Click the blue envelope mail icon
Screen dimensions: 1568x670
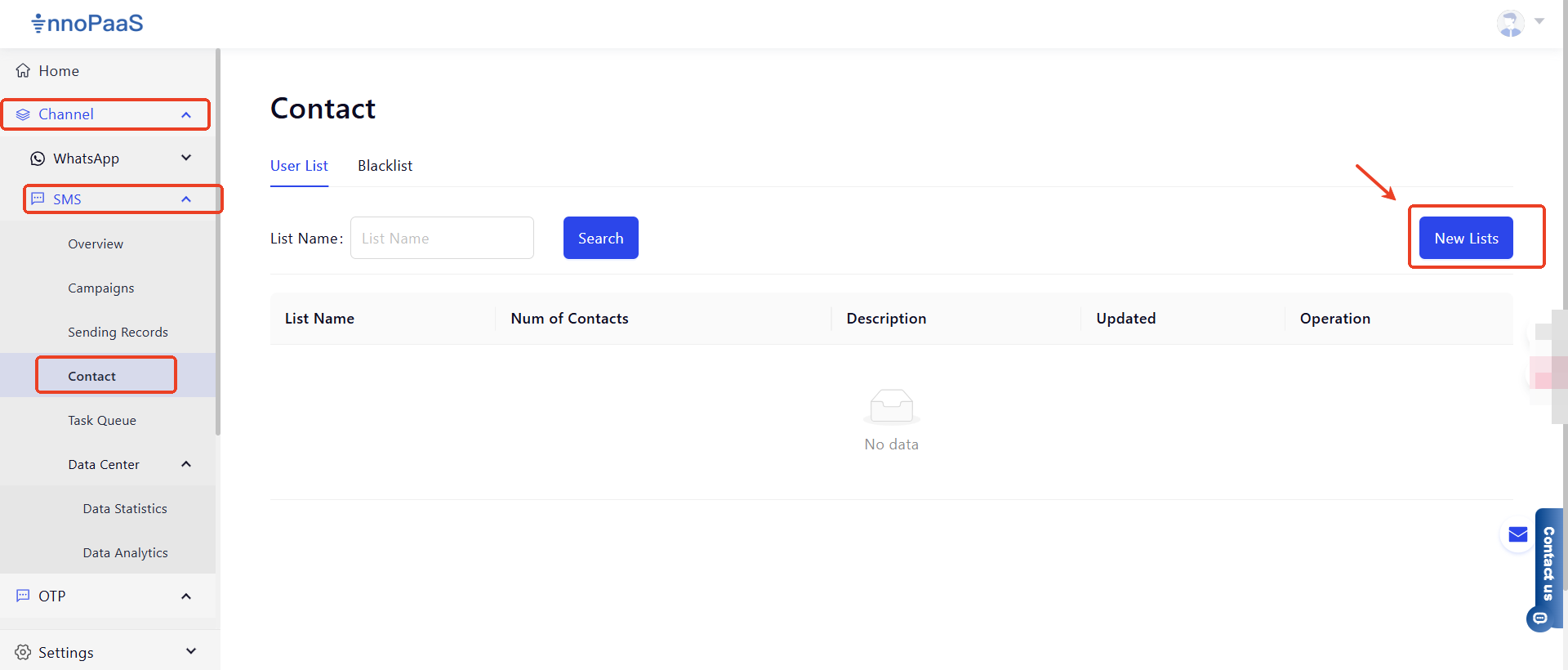1517,534
